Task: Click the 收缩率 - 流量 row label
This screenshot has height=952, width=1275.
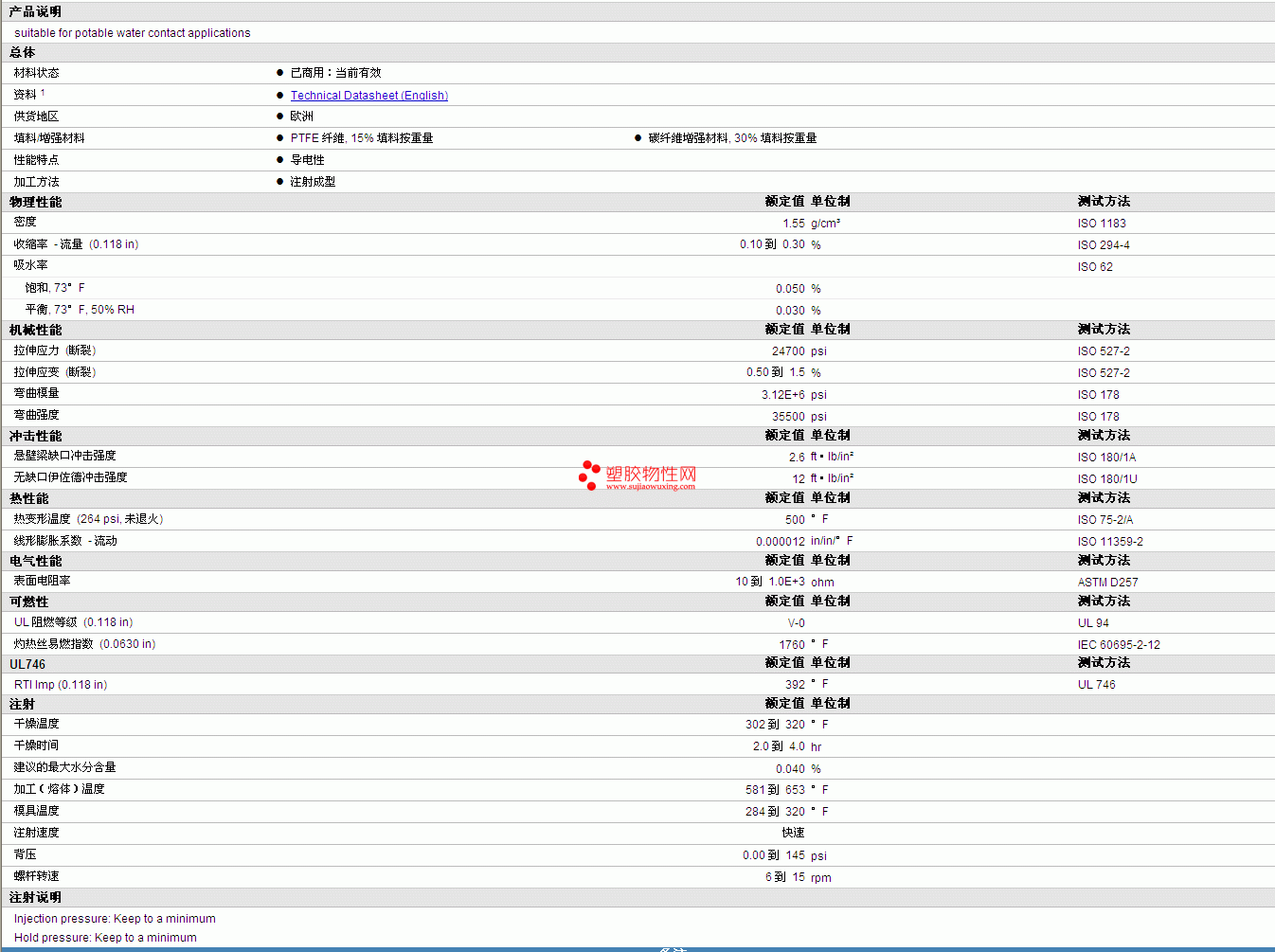Action: tap(77, 244)
